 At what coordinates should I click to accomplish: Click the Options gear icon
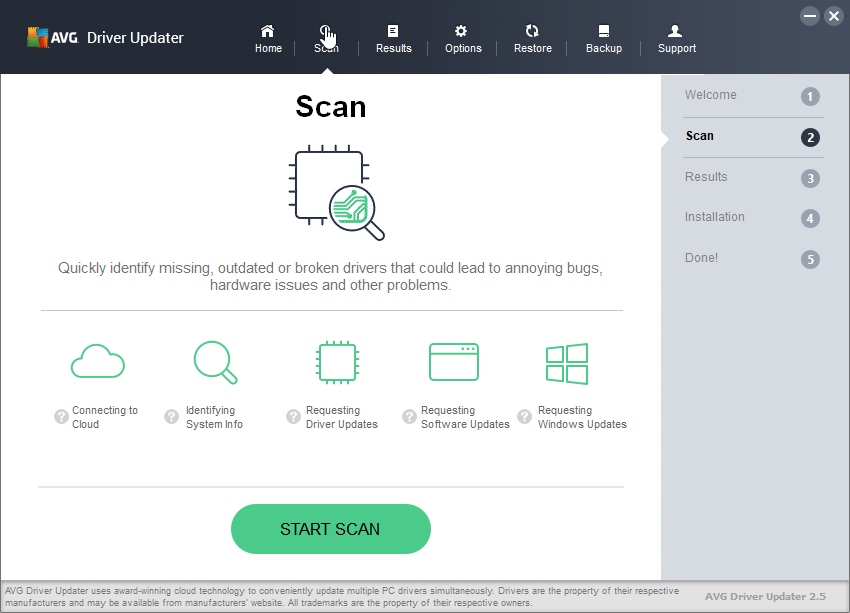pyautogui.click(x=461, y=31)
